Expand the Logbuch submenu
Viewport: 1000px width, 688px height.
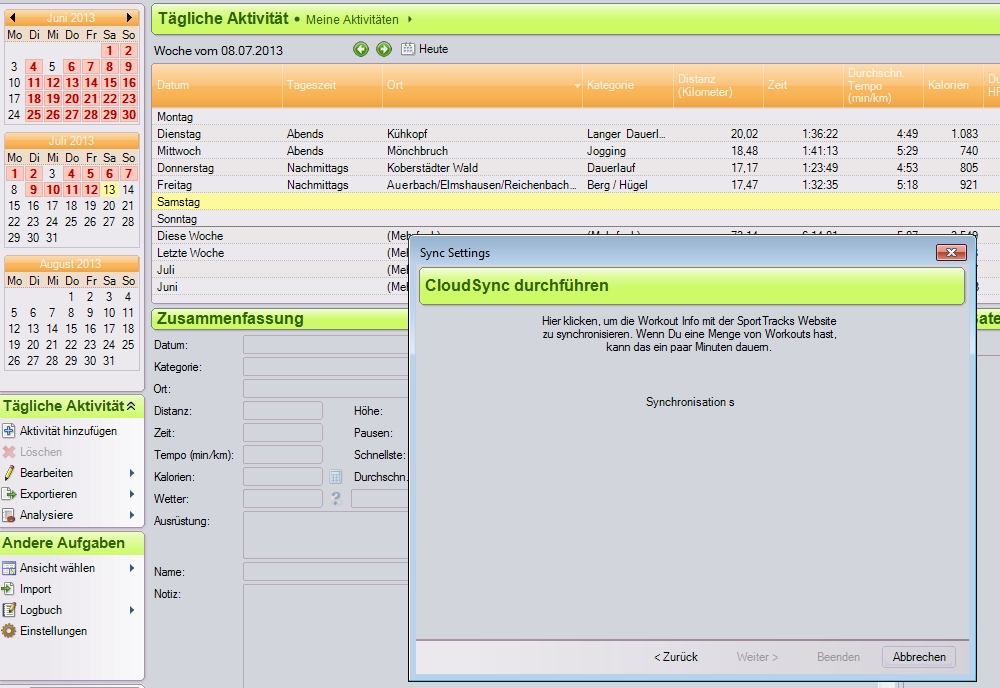coord(132,610)
